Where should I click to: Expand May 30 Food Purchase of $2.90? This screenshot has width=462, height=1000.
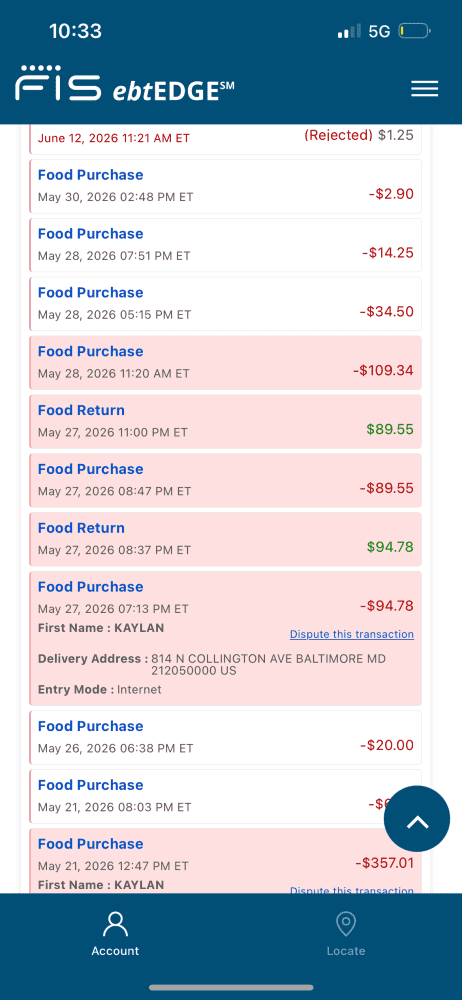225,186
